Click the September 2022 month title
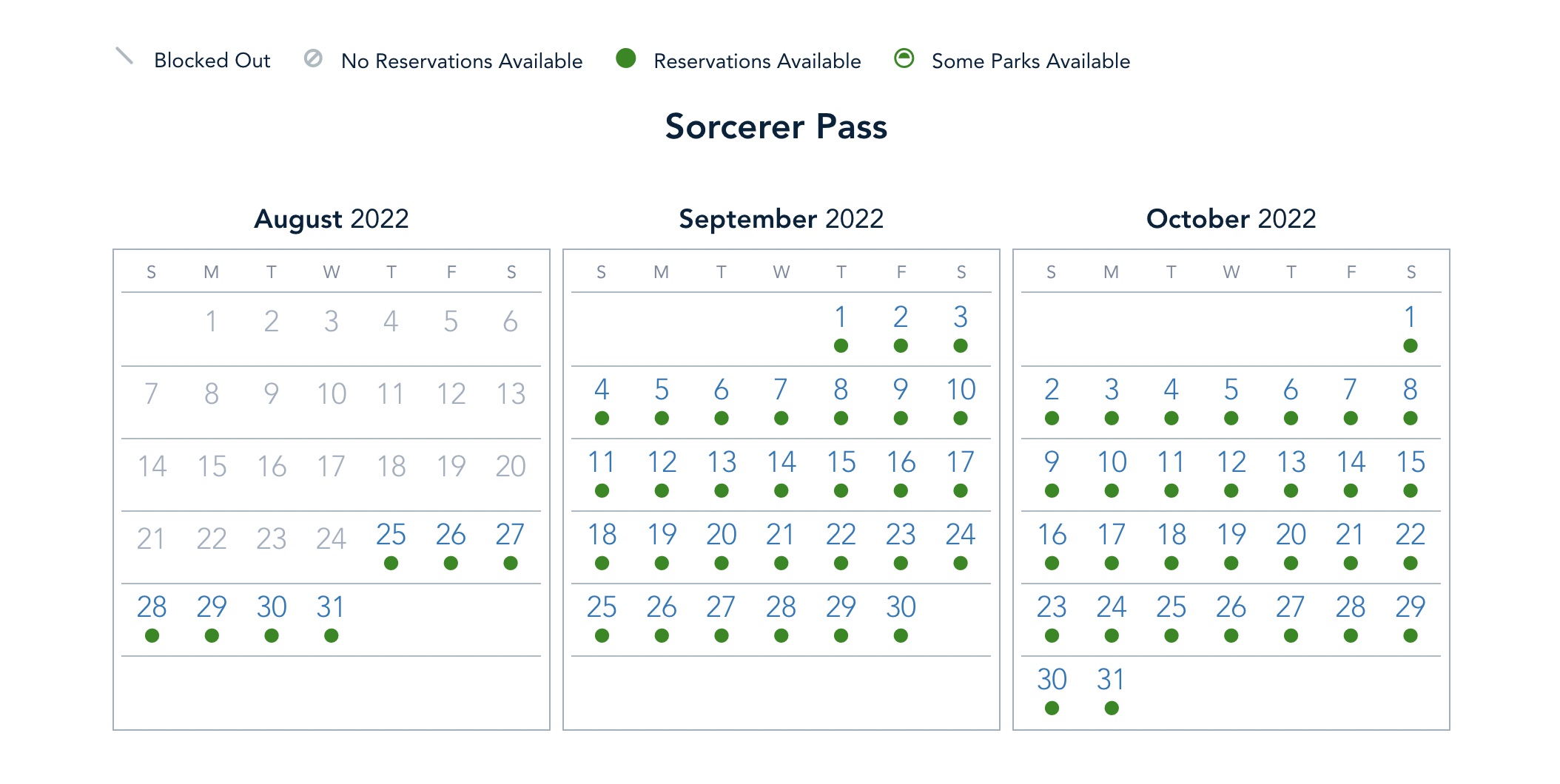Screen dimensions: 1560x784 click(781, 219)
